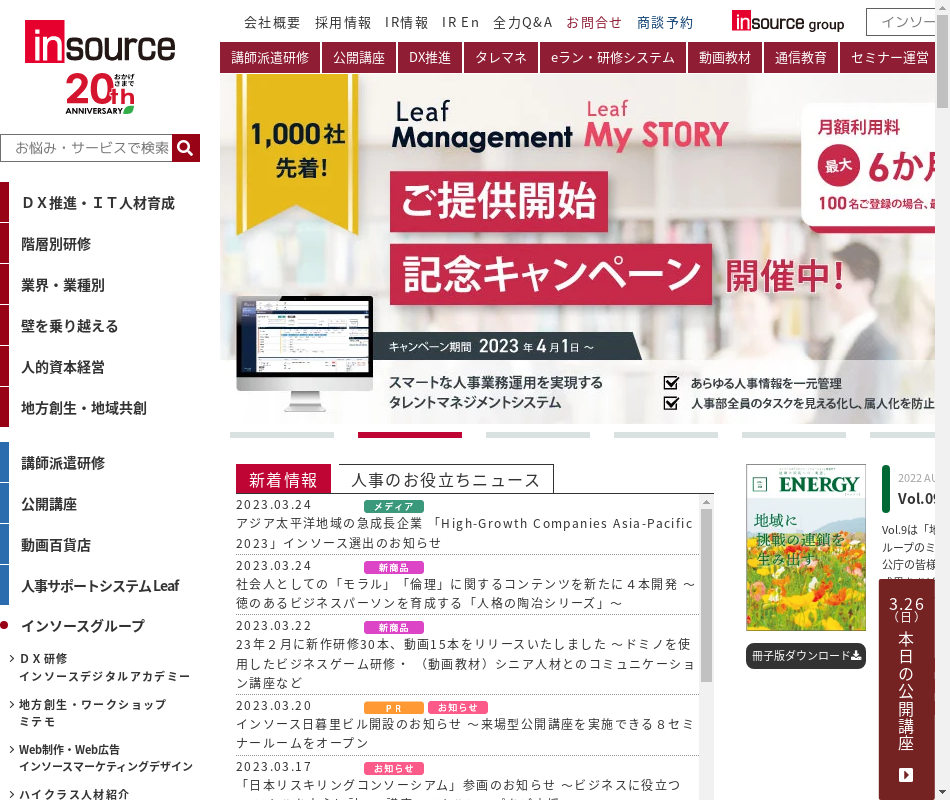
Task: Open 会社概要 in top menu
Action: [272, 23]
